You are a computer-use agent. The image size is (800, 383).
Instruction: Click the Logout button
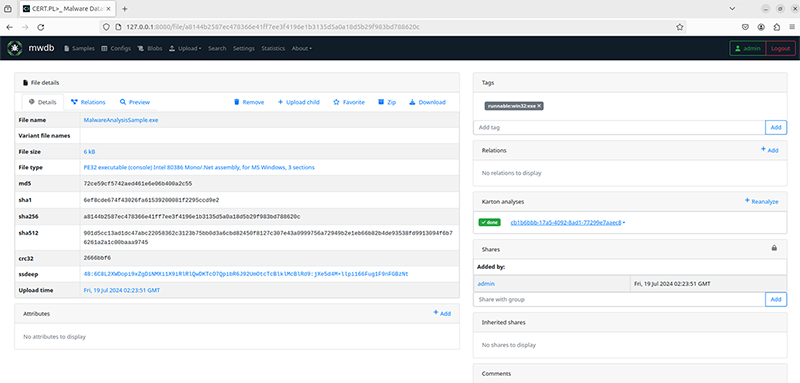781,48
